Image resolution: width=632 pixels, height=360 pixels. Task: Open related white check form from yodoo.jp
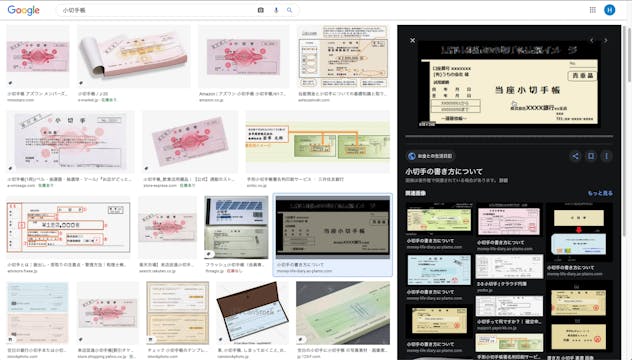(509, 266)
